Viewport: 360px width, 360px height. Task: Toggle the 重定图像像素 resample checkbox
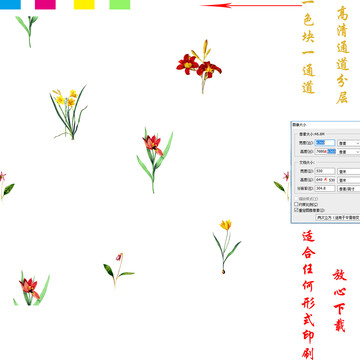[296, 210]
